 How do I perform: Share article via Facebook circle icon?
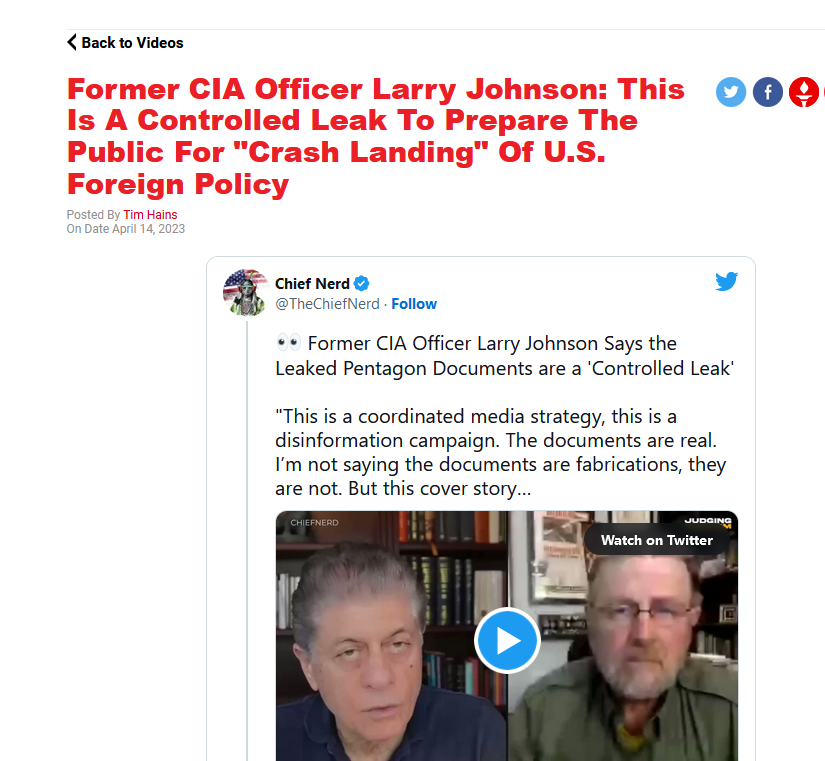coord(768,92)
